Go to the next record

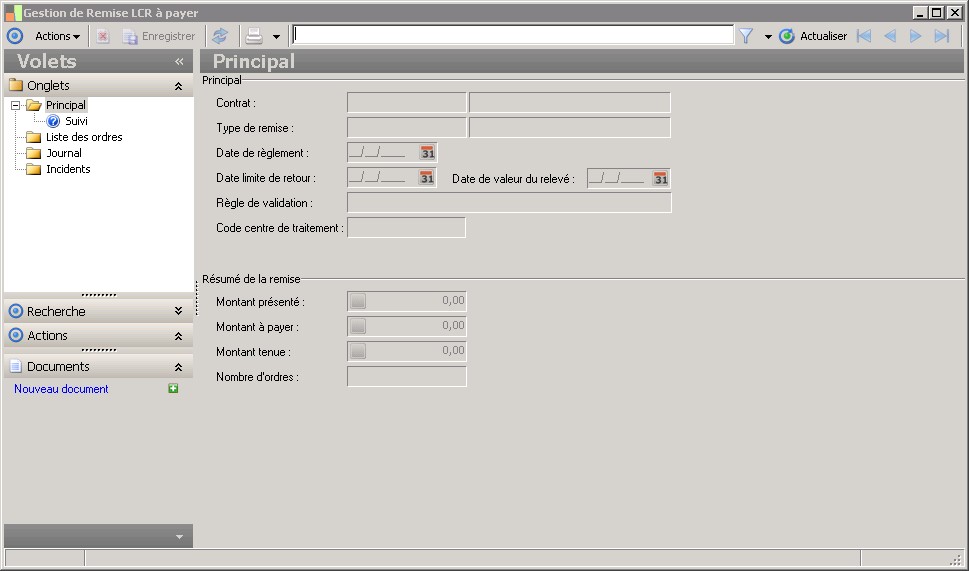(x=915, y=36)
